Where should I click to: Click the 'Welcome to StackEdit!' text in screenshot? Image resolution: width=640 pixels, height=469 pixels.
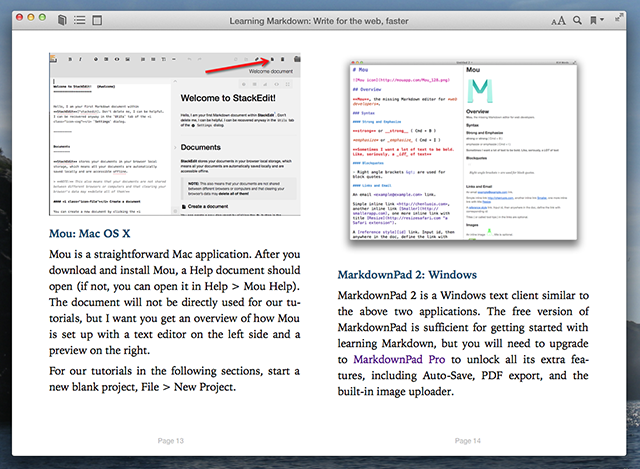(228, 98)
